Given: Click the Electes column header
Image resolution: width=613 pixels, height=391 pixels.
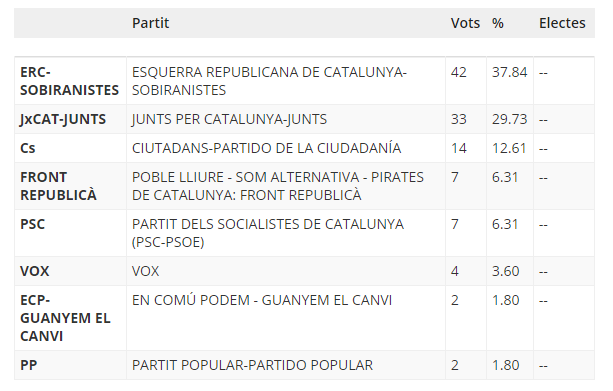Looking at the screenshot, I should (x=562, y=23).
